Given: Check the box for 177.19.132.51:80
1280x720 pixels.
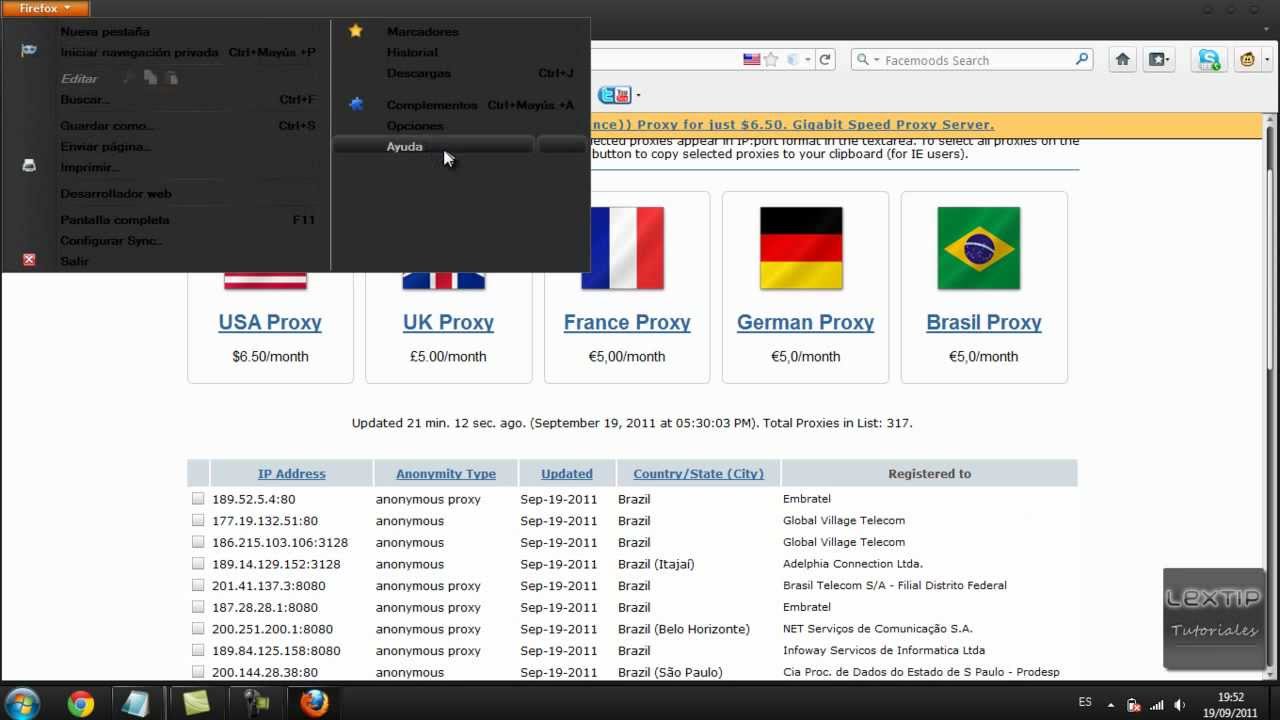Looking at the screenshot, I should coord(198,520).
